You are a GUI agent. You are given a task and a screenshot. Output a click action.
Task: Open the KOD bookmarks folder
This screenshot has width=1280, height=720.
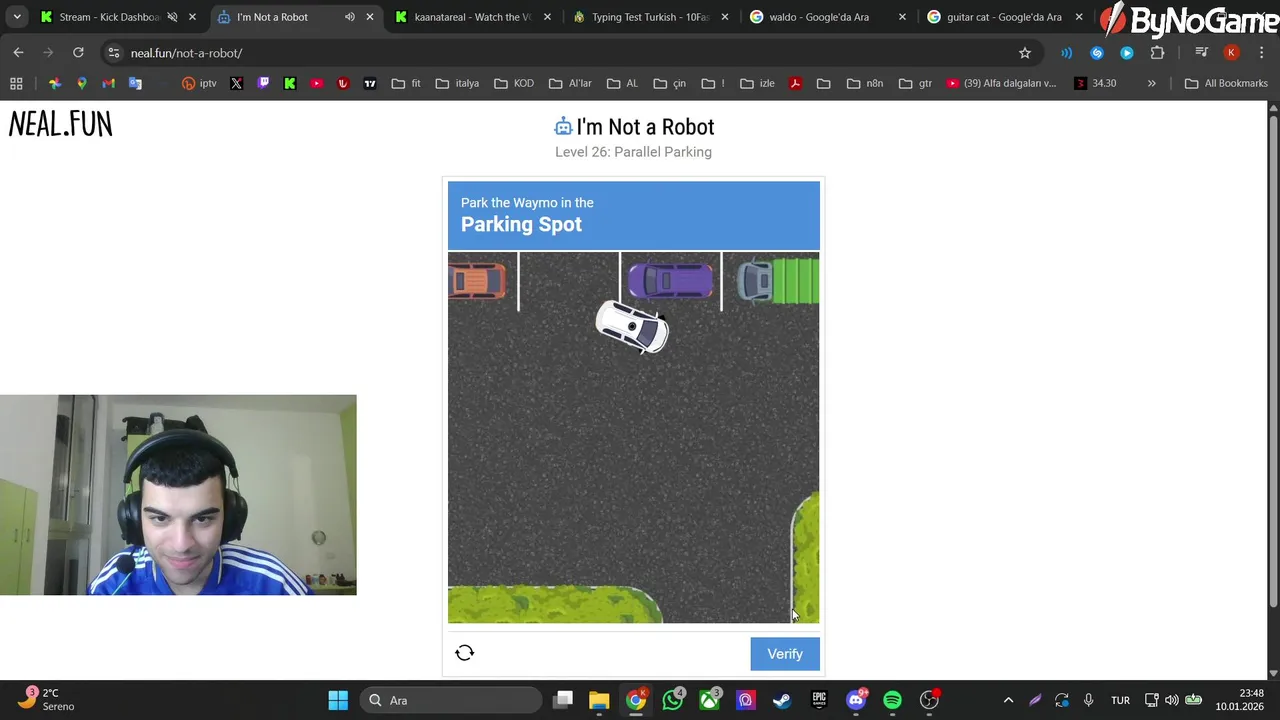(514, 83)
